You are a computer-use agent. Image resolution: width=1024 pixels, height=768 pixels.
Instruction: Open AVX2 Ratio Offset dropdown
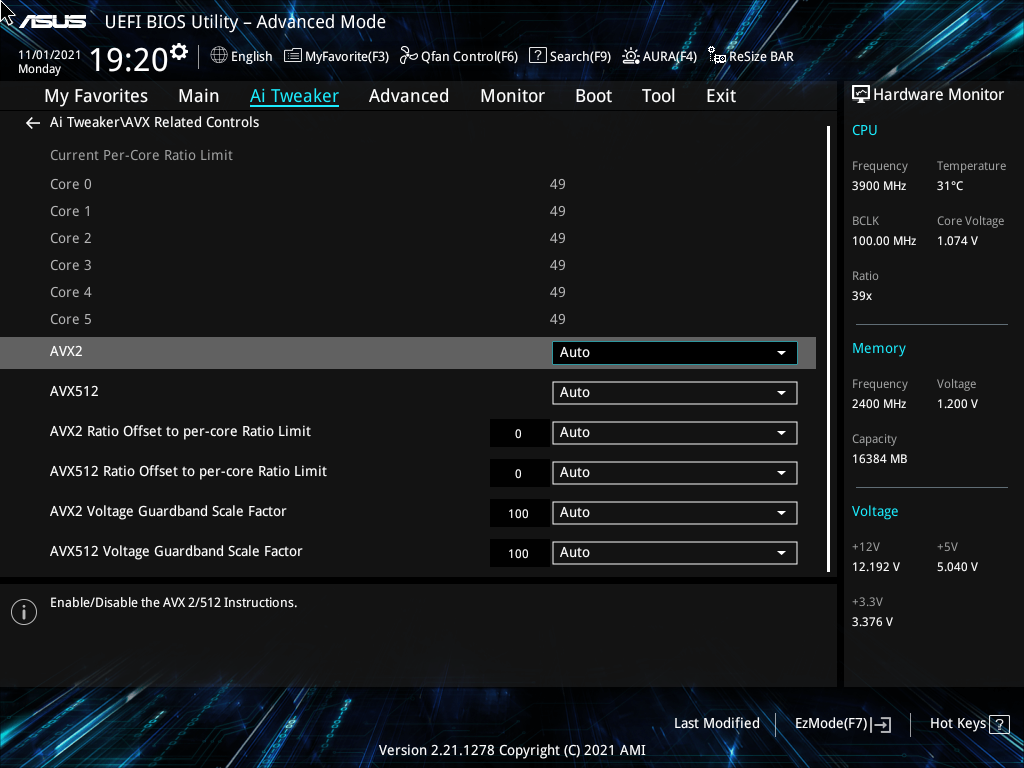(x=675, y=432)
